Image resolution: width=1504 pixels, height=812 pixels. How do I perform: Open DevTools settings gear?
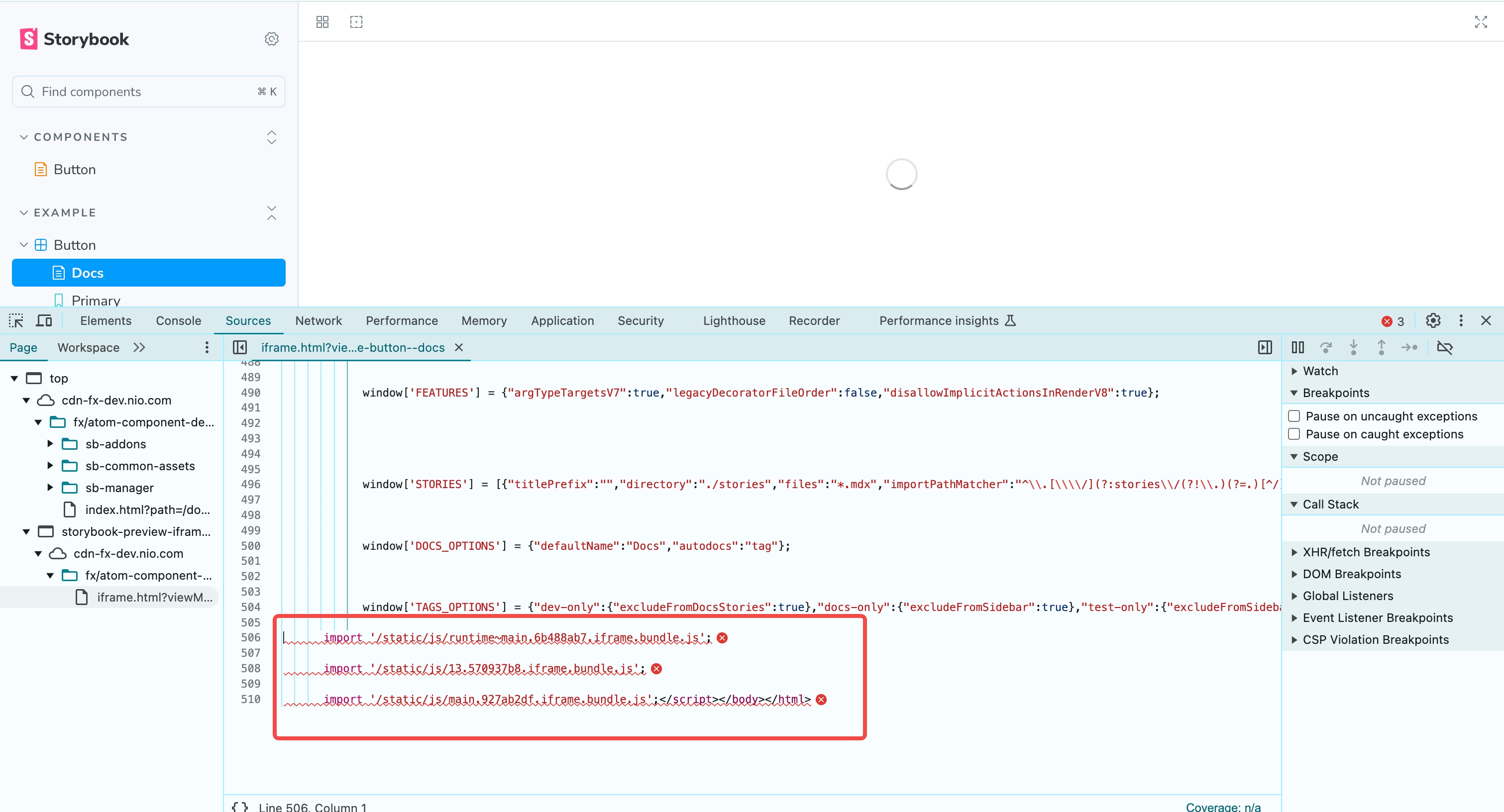click(1433, 320)
